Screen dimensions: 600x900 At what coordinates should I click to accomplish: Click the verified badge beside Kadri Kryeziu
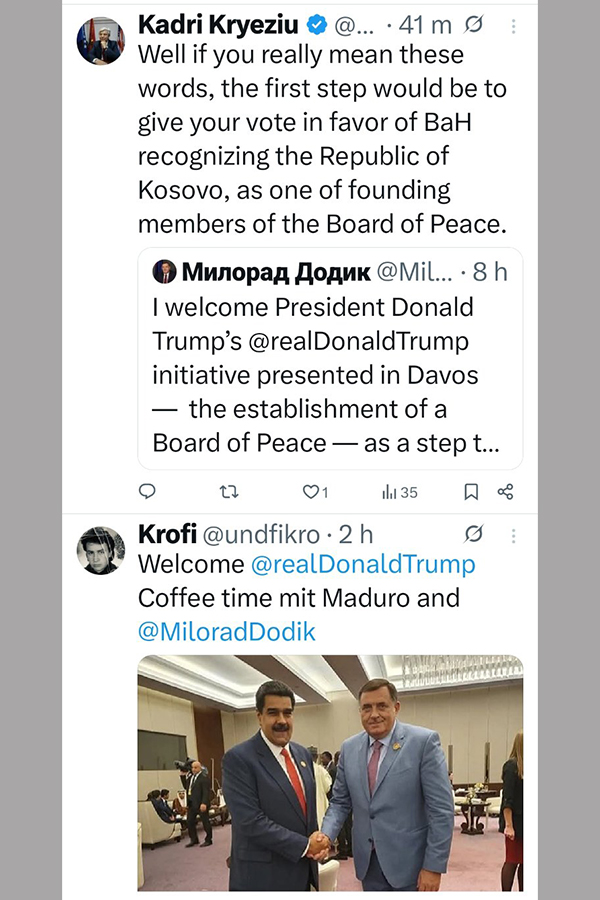point(317,24)
